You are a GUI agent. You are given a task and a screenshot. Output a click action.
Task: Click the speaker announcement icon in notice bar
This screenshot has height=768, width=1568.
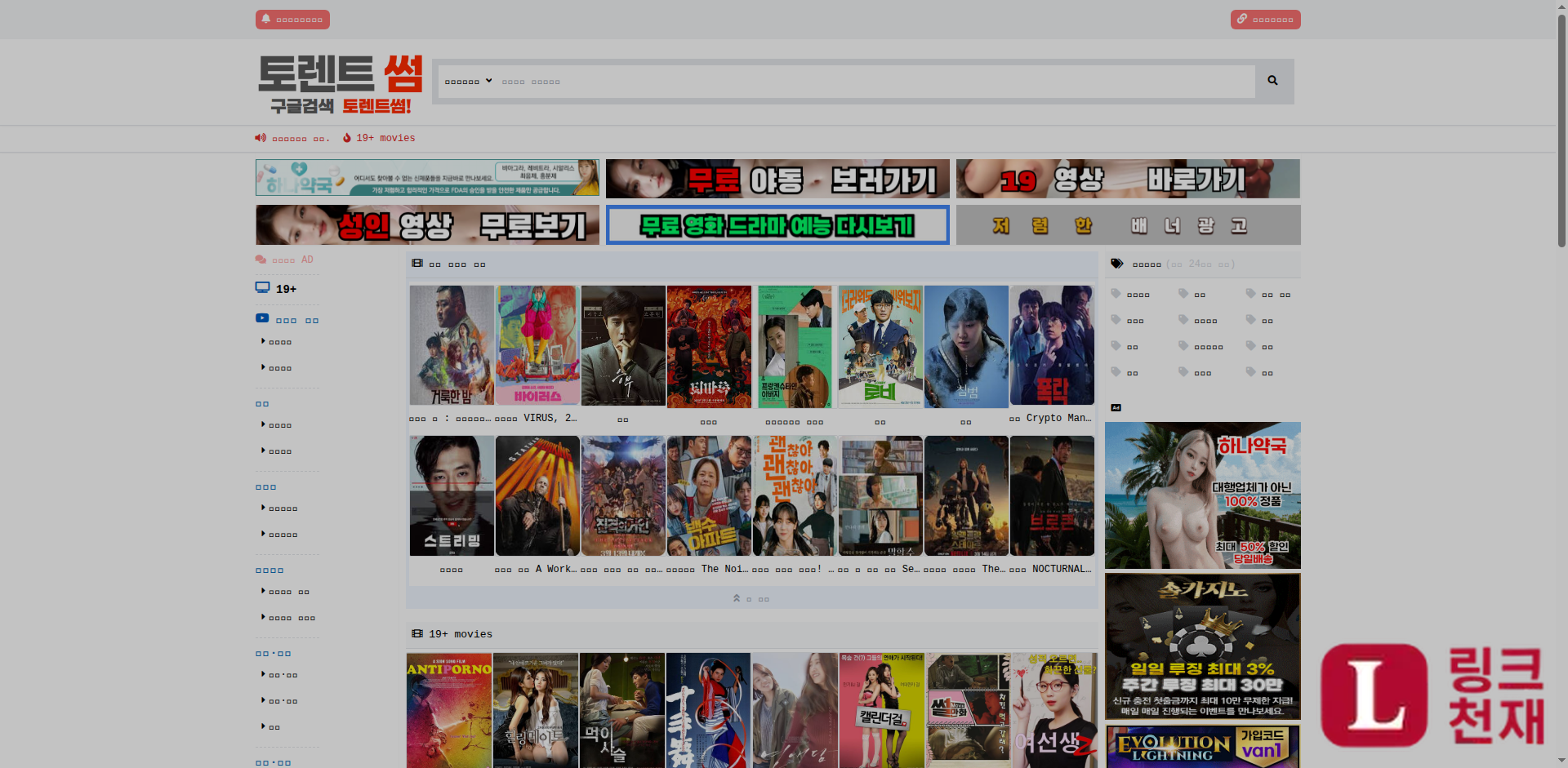261,138
